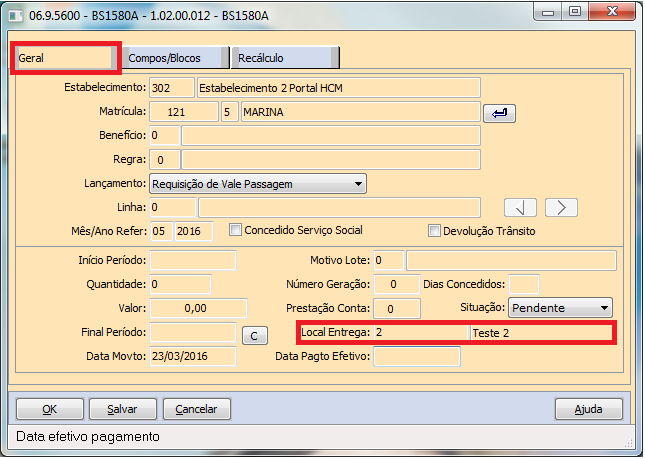Click the Benefício description field
Viewport: 645px width, 459px height.
(331, 135)
